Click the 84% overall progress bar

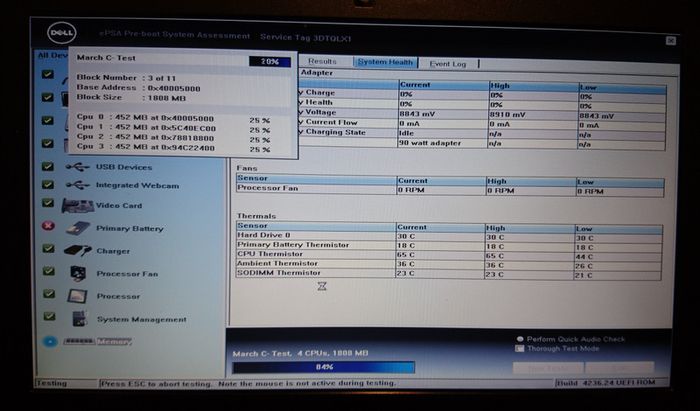(324, 367)
